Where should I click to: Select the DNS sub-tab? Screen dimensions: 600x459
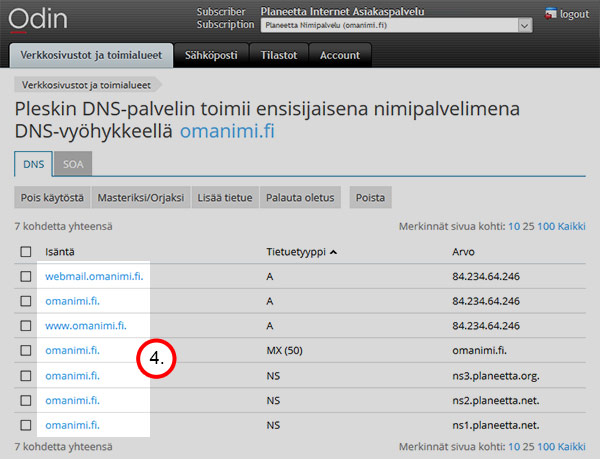point(34,164)
